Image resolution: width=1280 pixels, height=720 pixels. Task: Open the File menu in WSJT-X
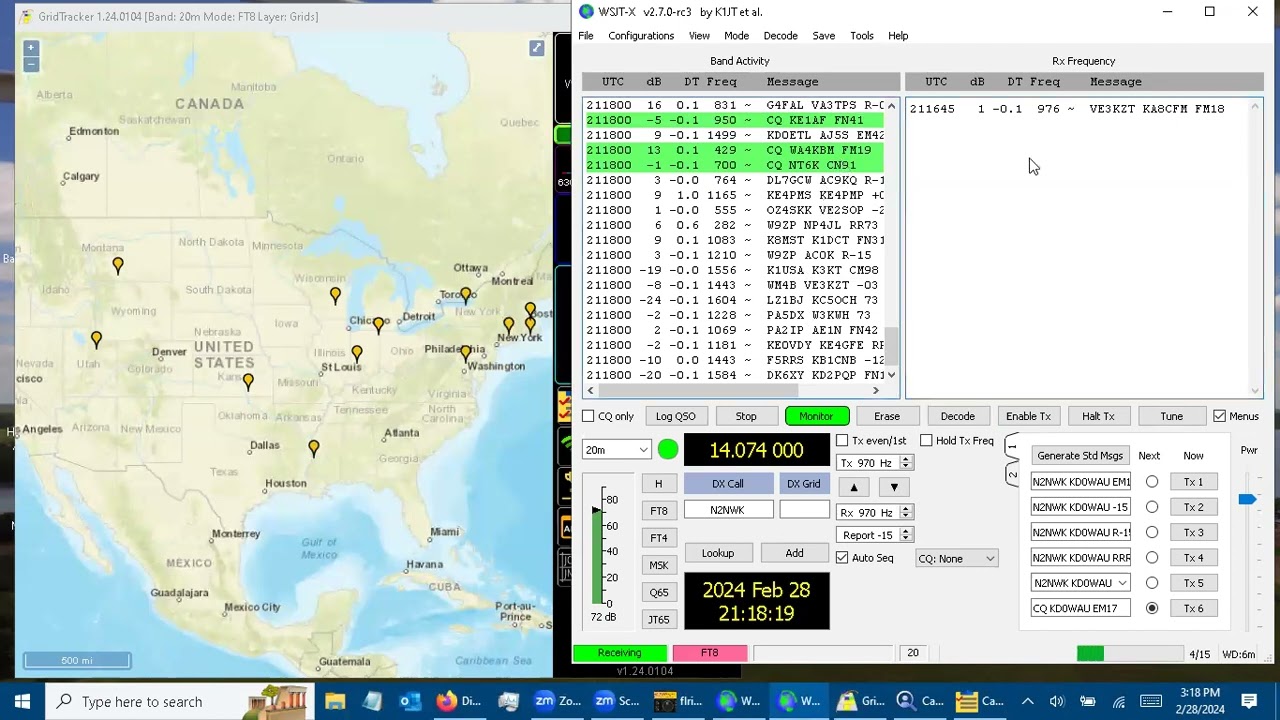586,36
